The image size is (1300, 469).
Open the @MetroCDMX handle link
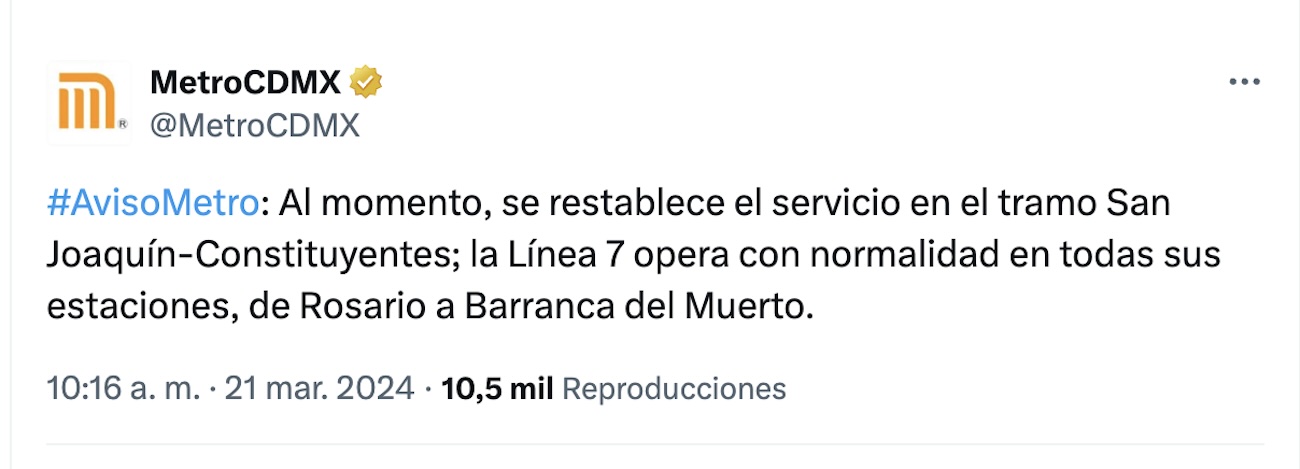coord(254,125)
